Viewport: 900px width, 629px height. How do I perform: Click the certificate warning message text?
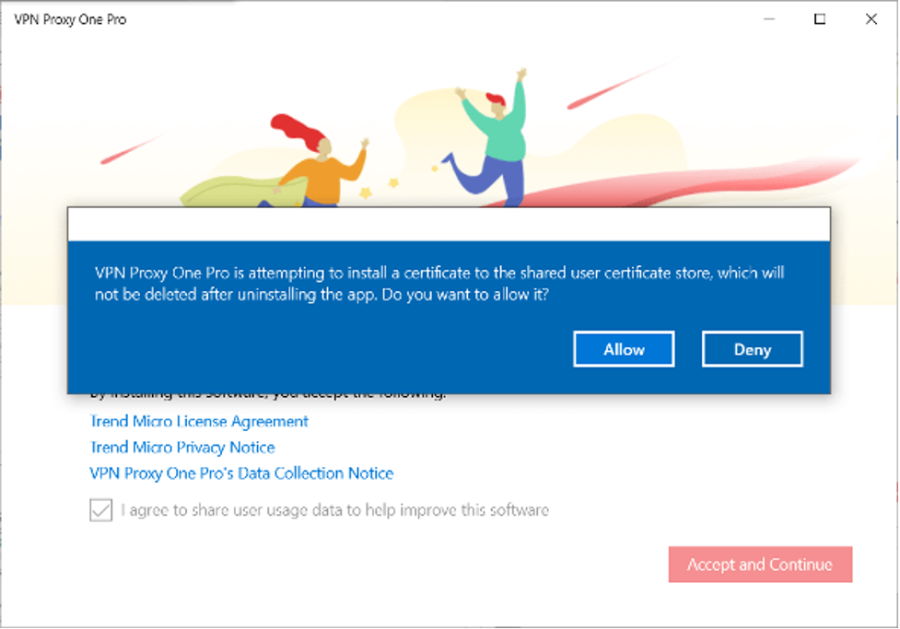point(440,284)
